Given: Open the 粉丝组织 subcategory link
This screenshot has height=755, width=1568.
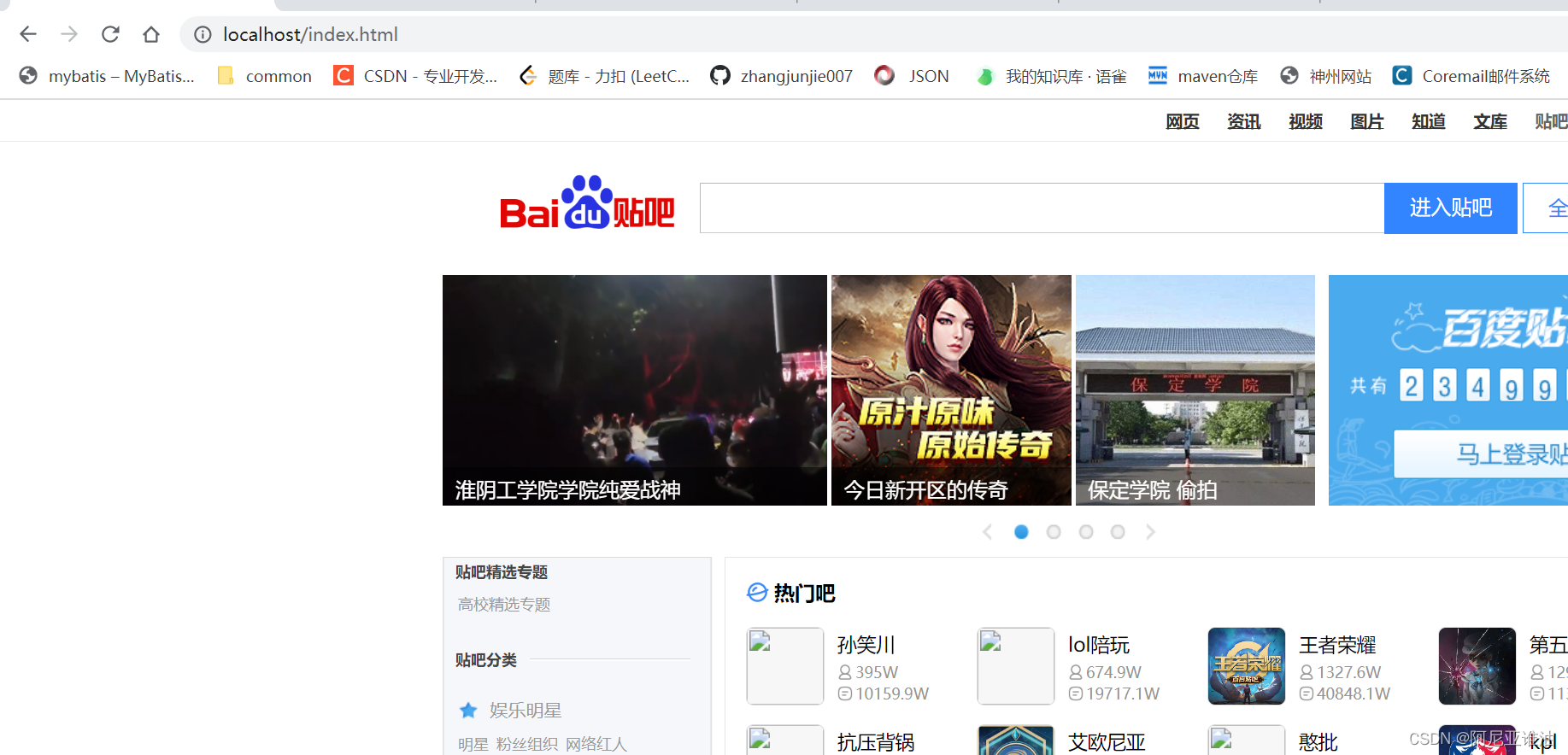Looking at the screenshot, I should click(527, 745).
